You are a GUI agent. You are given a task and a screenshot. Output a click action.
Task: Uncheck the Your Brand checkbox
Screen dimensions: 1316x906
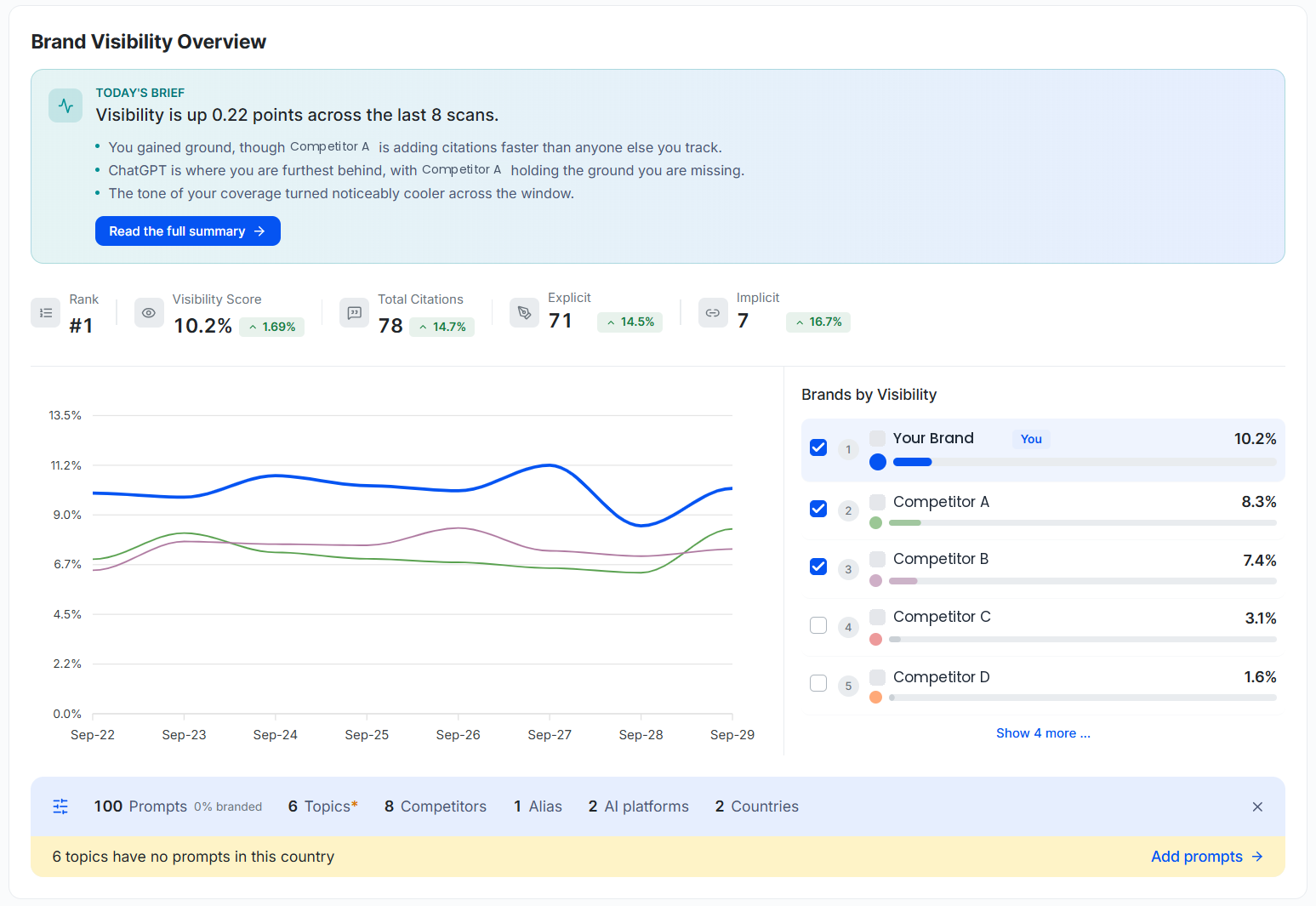pos(818,447)
